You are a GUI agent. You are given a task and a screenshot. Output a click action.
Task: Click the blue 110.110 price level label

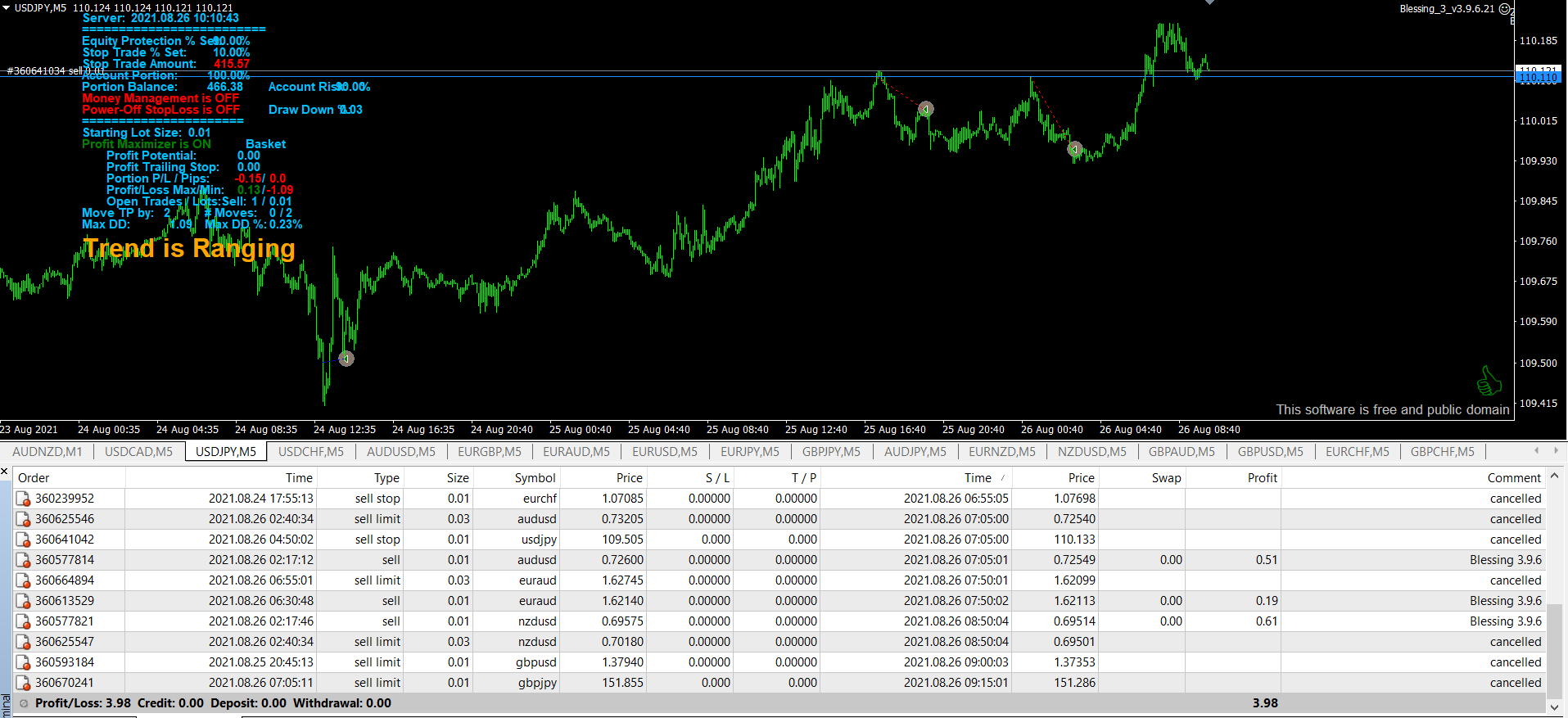click(1538, 79)
